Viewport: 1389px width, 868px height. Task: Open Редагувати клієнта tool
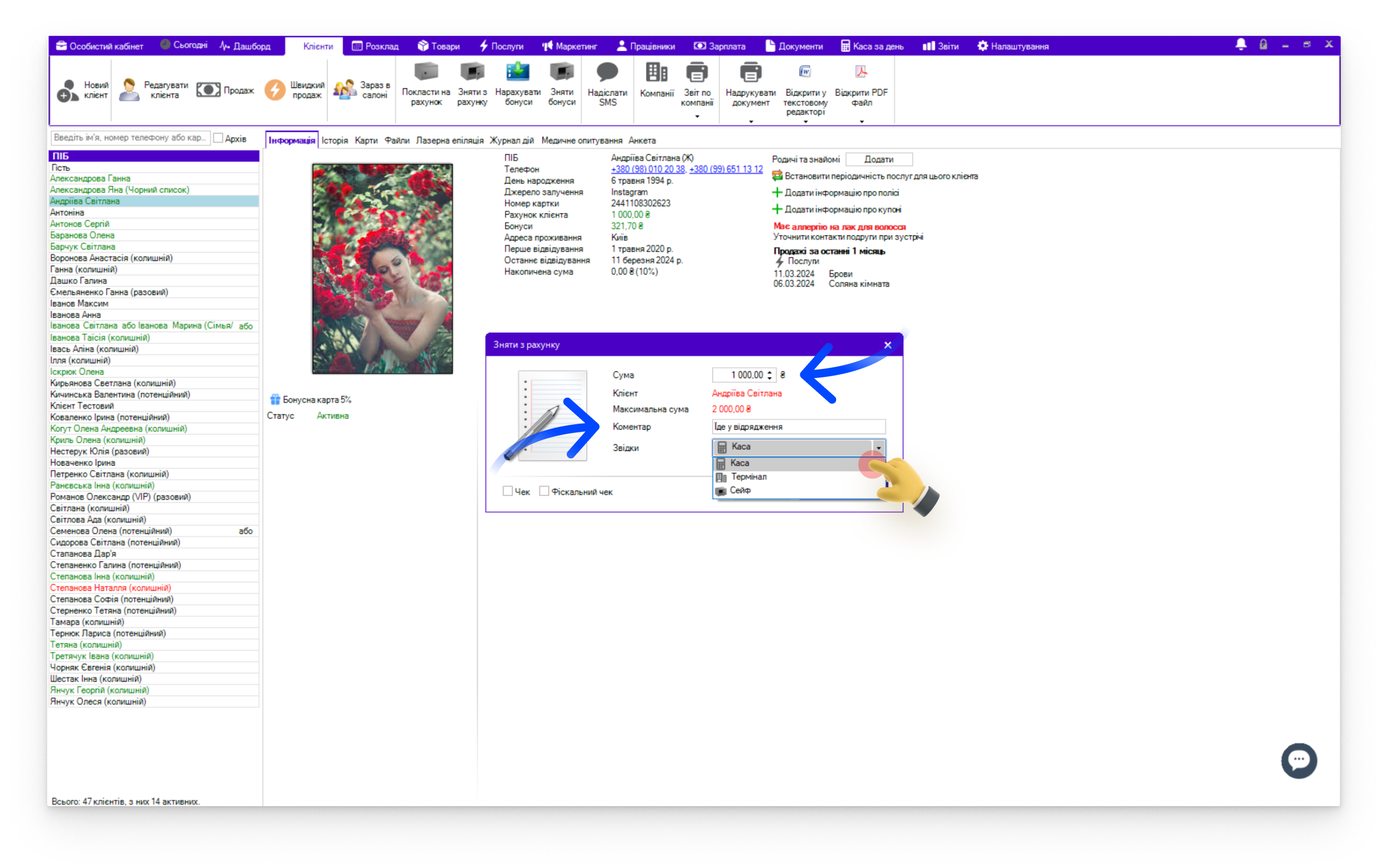point(129,90)
